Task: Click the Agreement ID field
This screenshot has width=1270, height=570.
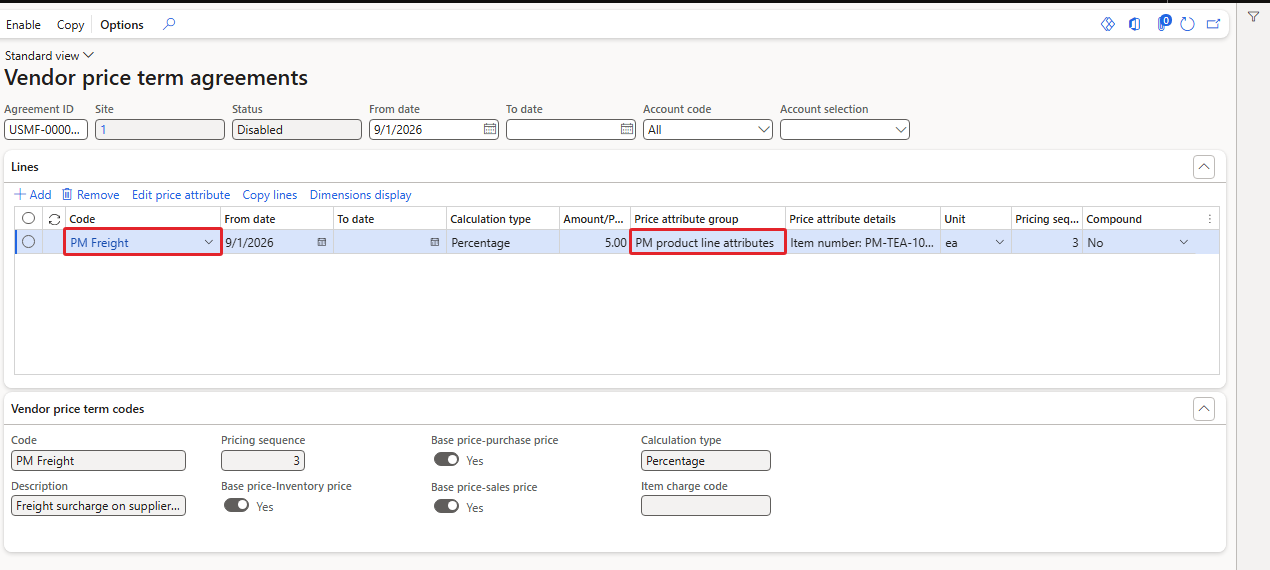Action: click(46, 129)
